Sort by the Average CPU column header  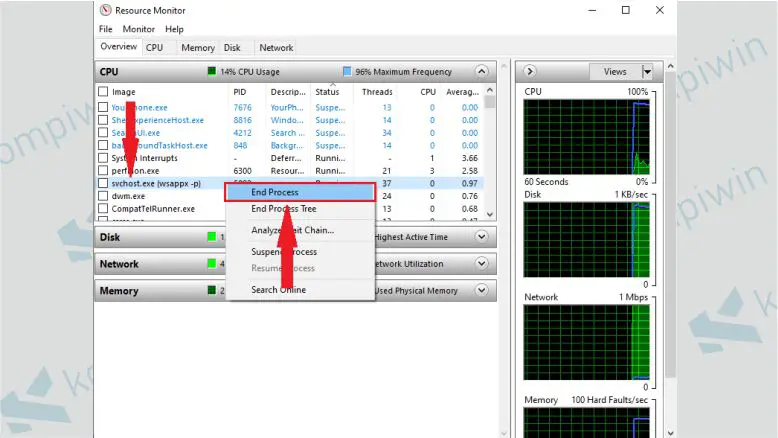pos(462,92)
